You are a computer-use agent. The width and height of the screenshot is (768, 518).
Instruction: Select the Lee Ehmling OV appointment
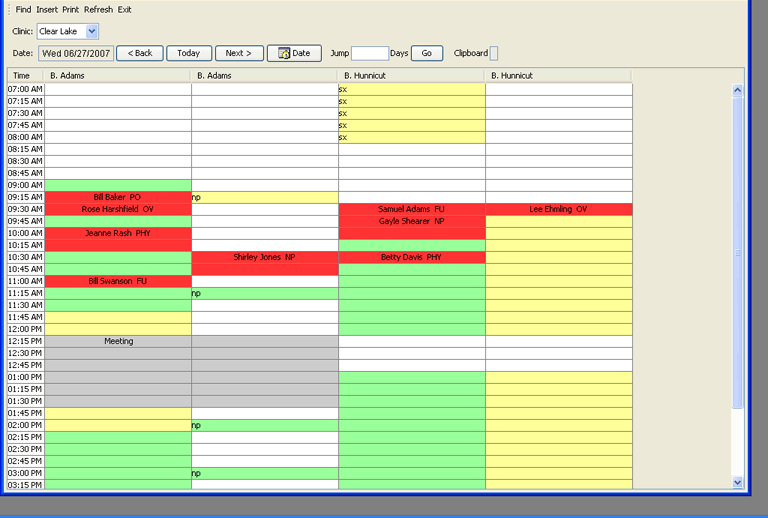tap(558, 209)
